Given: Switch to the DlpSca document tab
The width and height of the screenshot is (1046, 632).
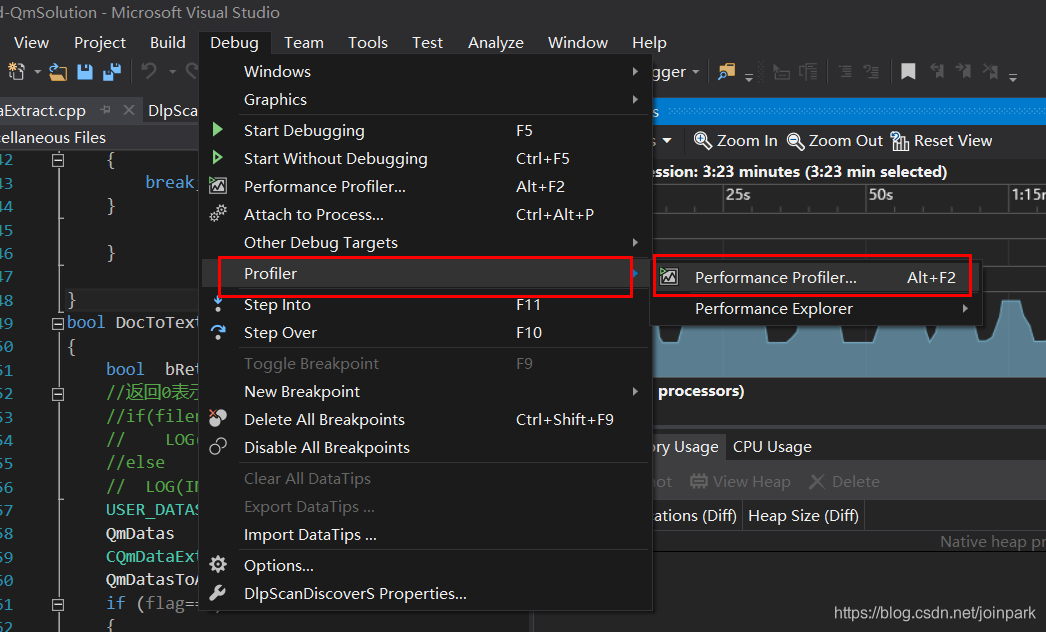Looking at the screenshot, I should pyautogui.click(x=172, y=110).
